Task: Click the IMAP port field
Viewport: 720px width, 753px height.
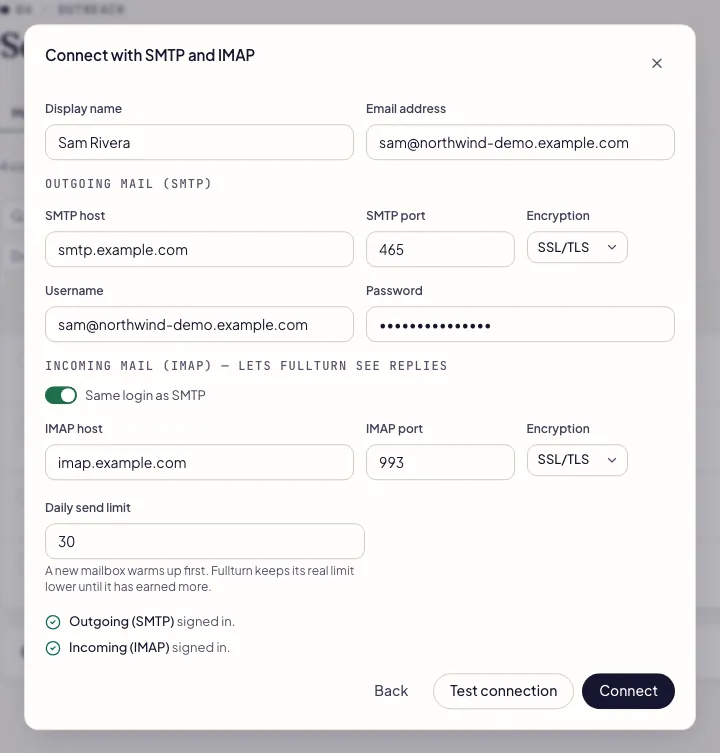Action: [440, 462]
